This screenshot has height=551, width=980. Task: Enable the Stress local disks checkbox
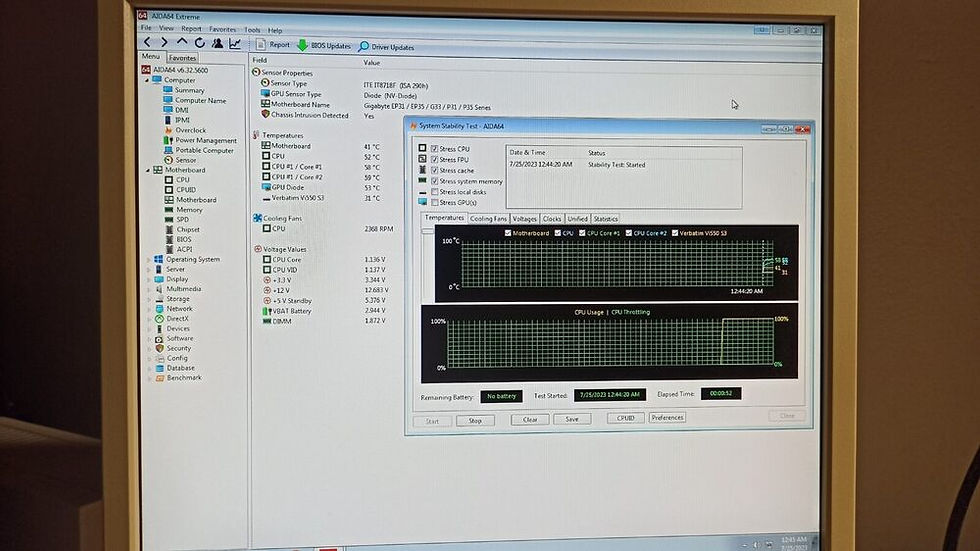[x=434, y=192]
